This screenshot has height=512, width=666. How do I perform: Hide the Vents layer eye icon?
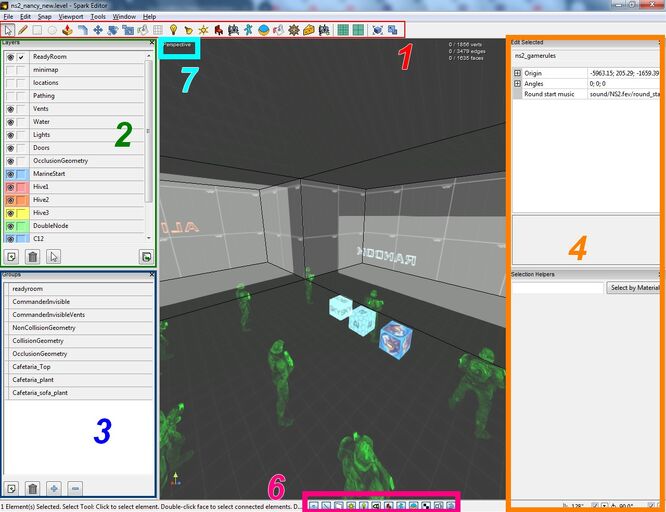tap(10, 109)
